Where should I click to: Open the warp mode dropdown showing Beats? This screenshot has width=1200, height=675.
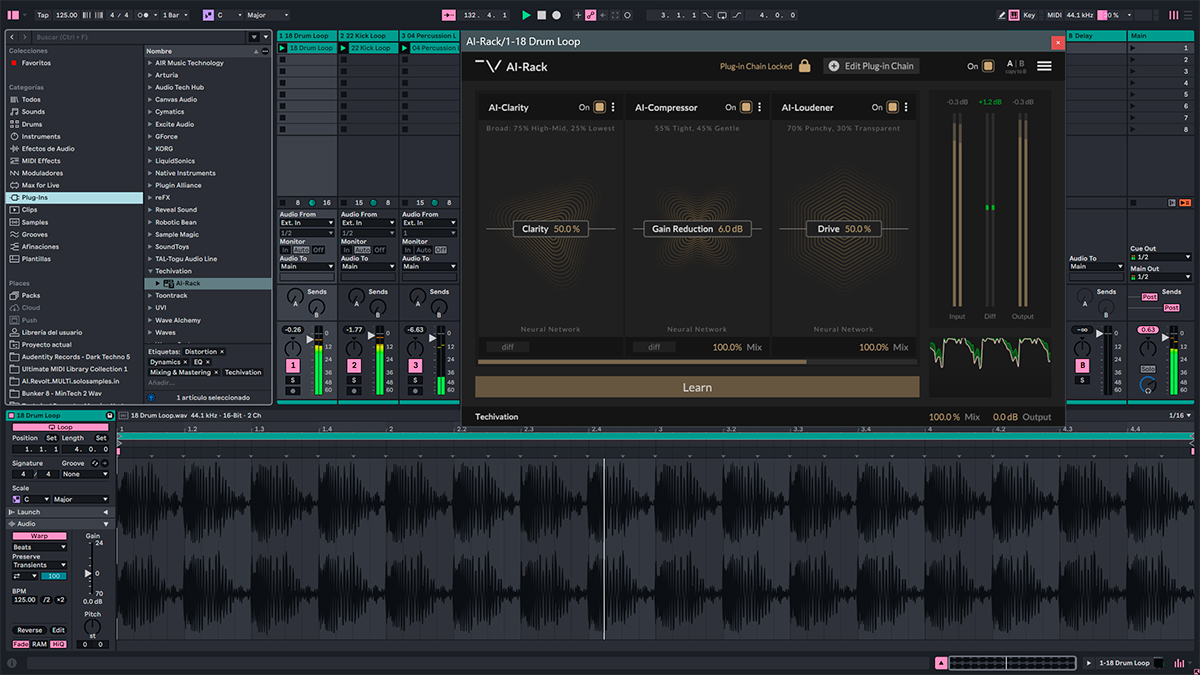(40, 547)
